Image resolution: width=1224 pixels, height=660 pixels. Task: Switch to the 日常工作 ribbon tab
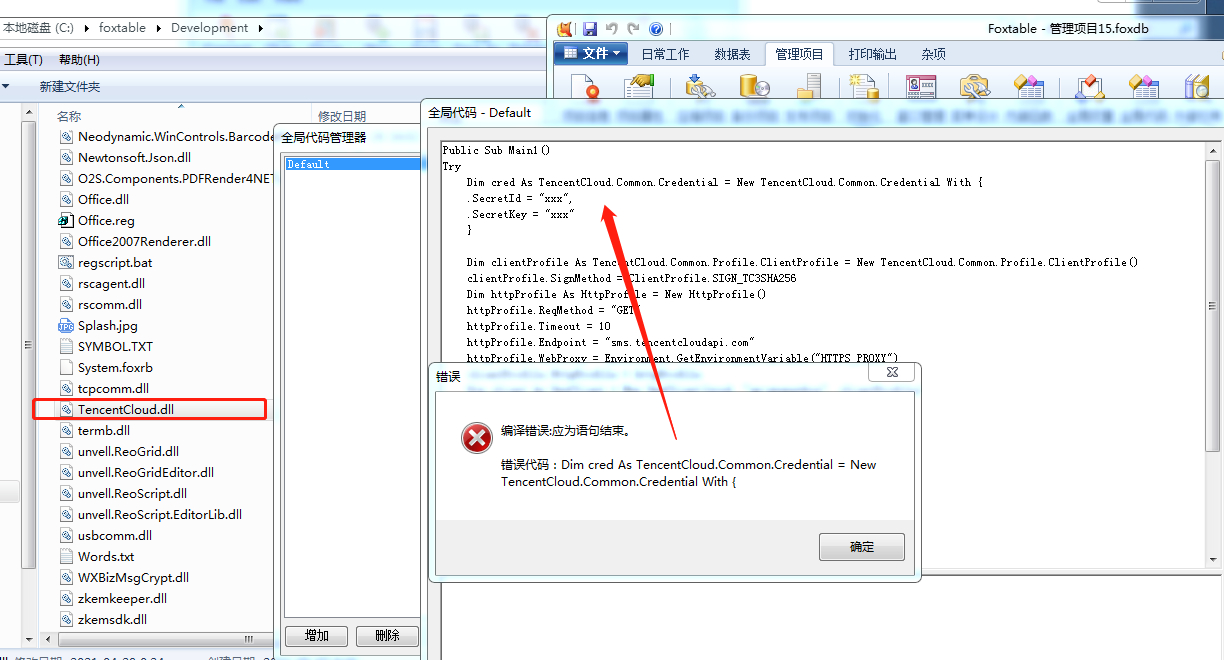coord(665,54)
